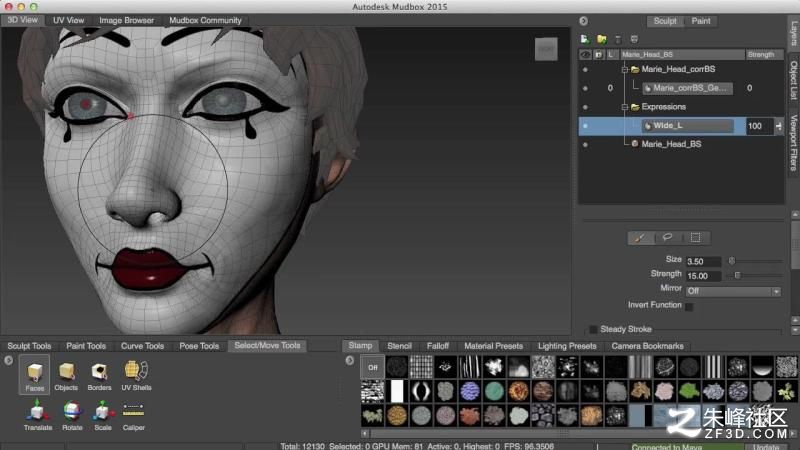Viewport: 800px width, 450px height.
Task: Click the stamp tray collapse arrow
Action: tap(349, 360)
